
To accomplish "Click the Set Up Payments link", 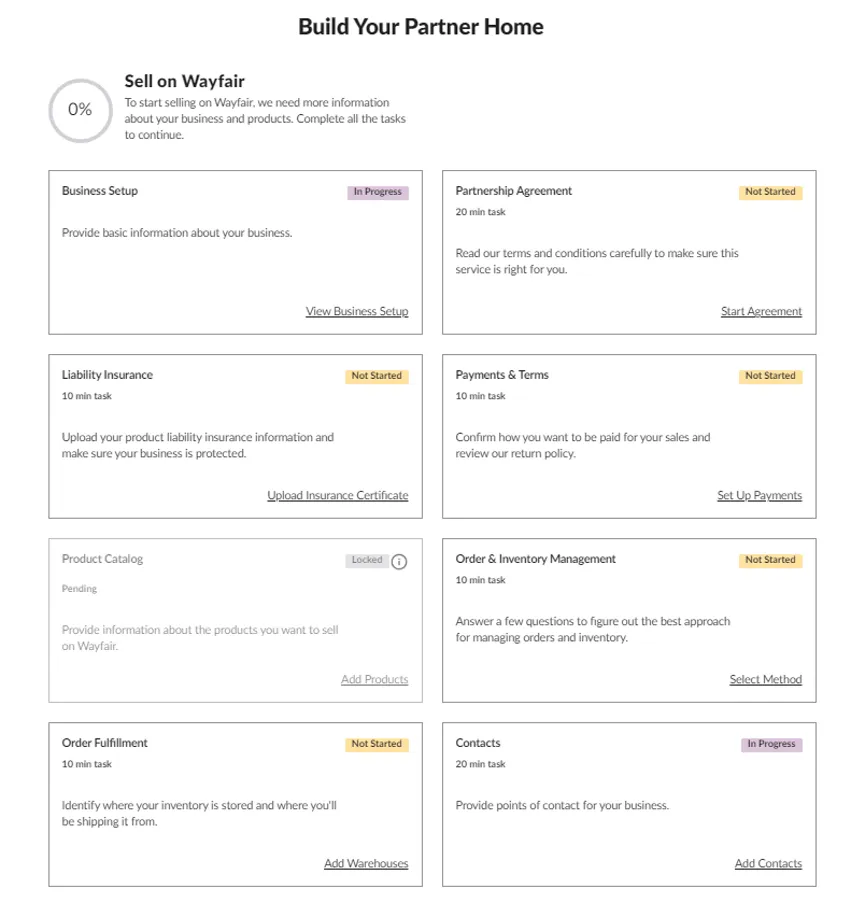I will pyautogui.click(x=759, y=495).
